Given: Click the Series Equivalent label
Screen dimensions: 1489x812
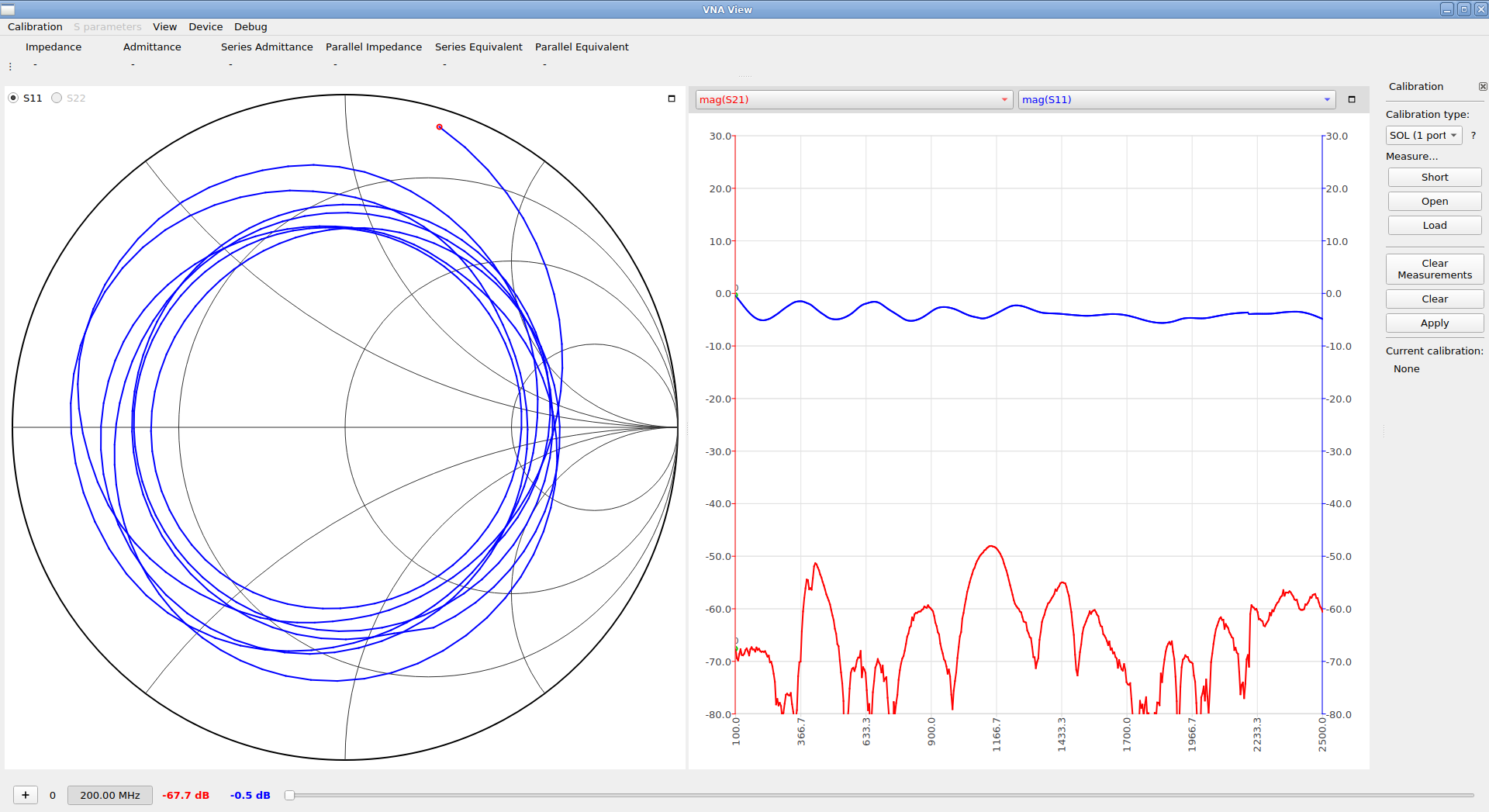Looking at the screenshot, I should [x=478, y=47].
